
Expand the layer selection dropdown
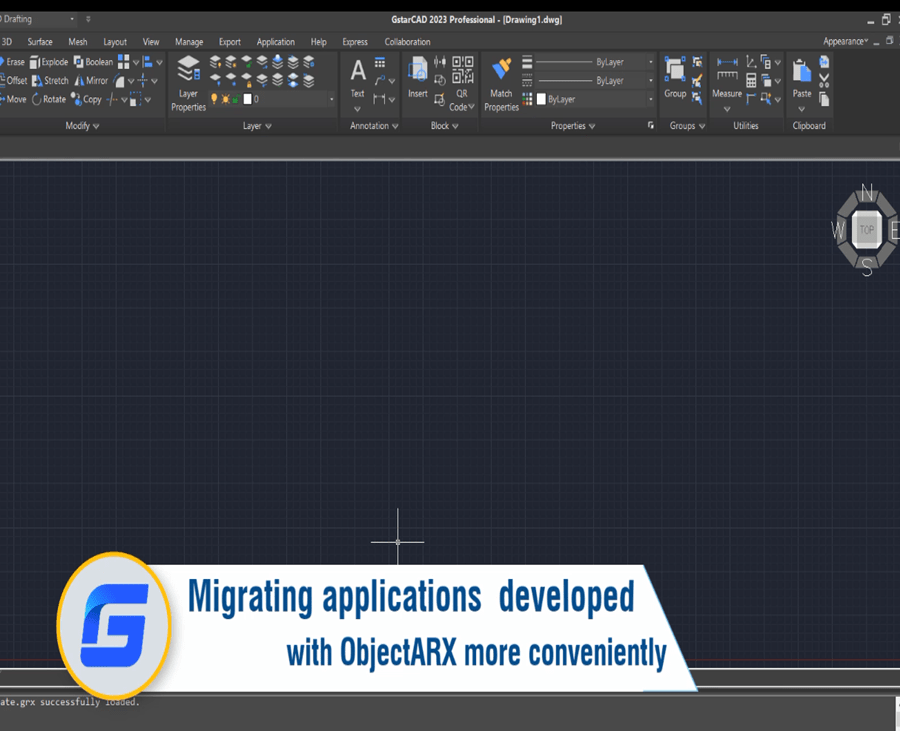click(331, 99)
